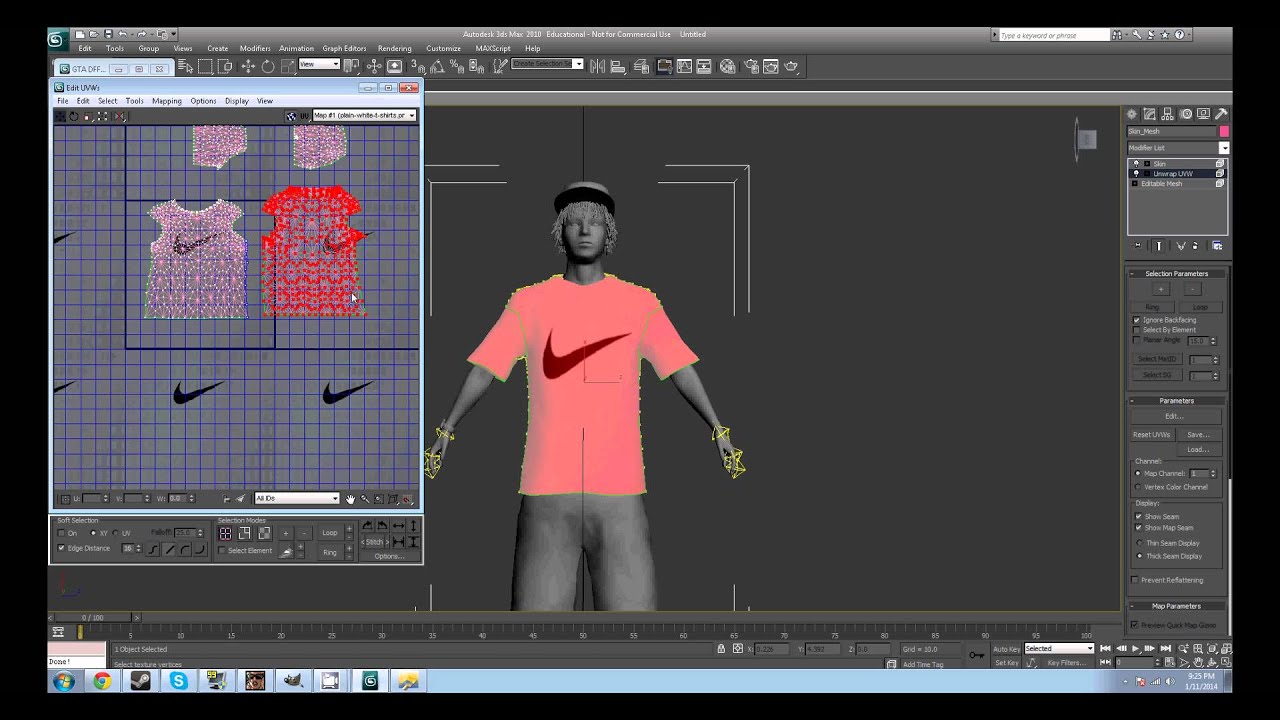The image size is (1280, 720).
Task: Click the lock selection icon in Edit UVWs
Action: (226, 498)
